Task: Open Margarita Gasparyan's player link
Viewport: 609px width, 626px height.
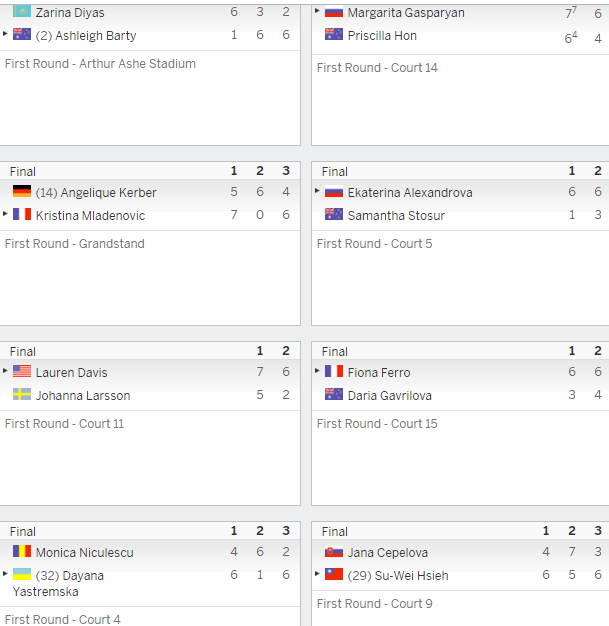Action: [406, 13]
